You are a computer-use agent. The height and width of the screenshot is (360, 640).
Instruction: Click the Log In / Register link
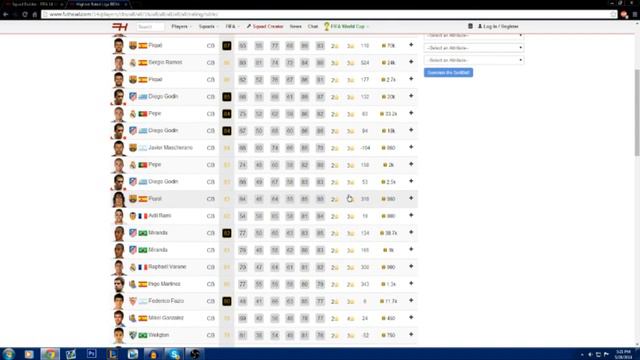coord(498,27)
